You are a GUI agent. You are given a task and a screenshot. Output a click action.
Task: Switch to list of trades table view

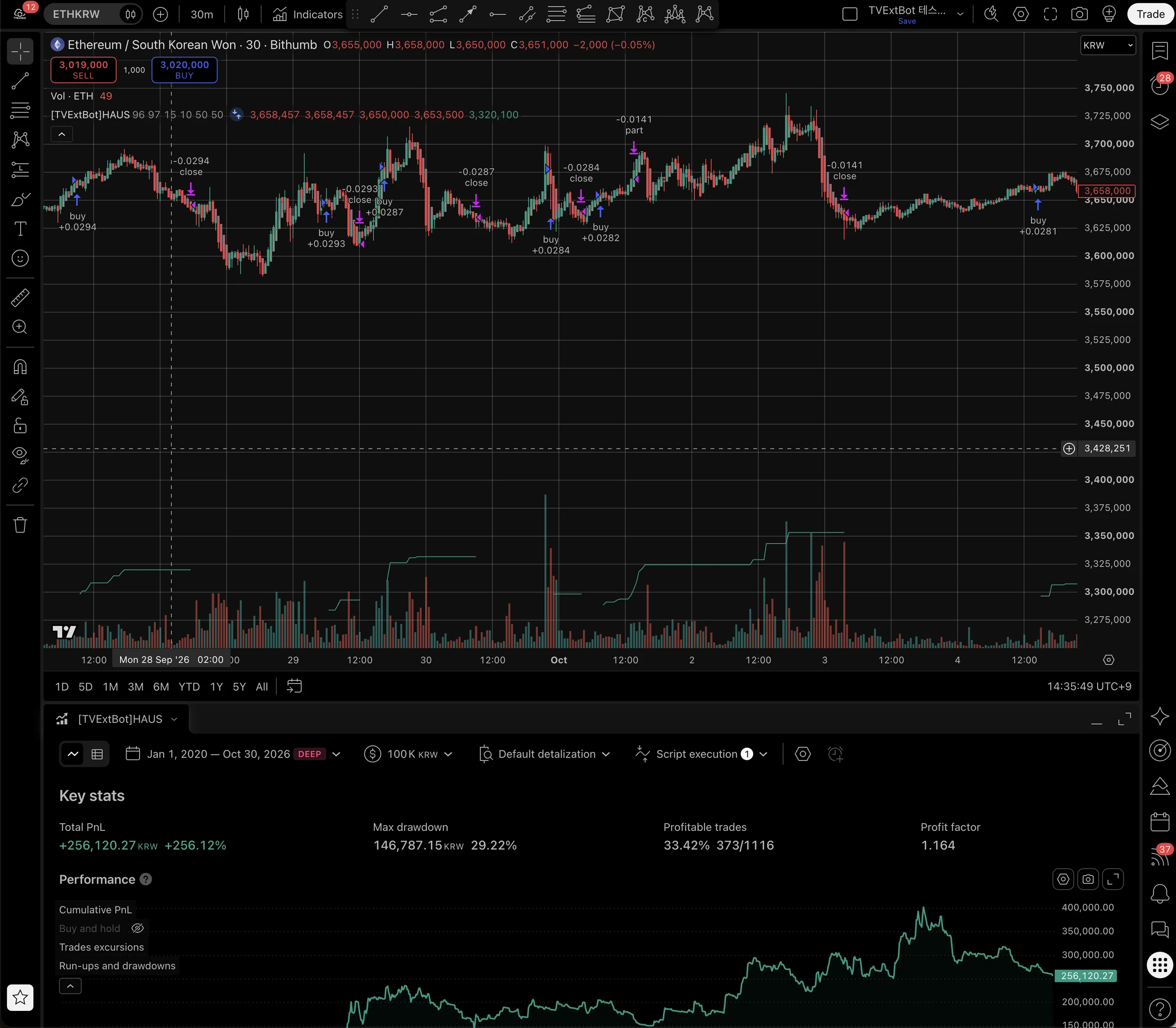(97, 754)
